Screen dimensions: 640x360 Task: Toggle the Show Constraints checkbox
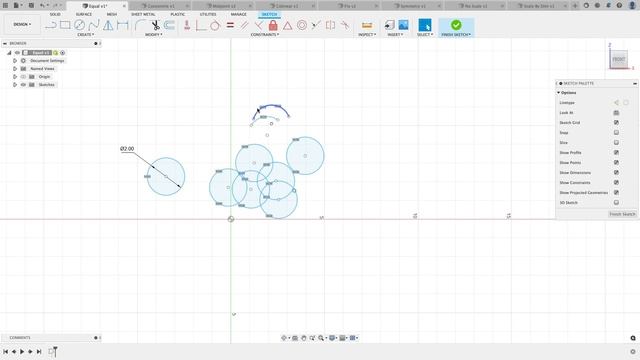616,182
